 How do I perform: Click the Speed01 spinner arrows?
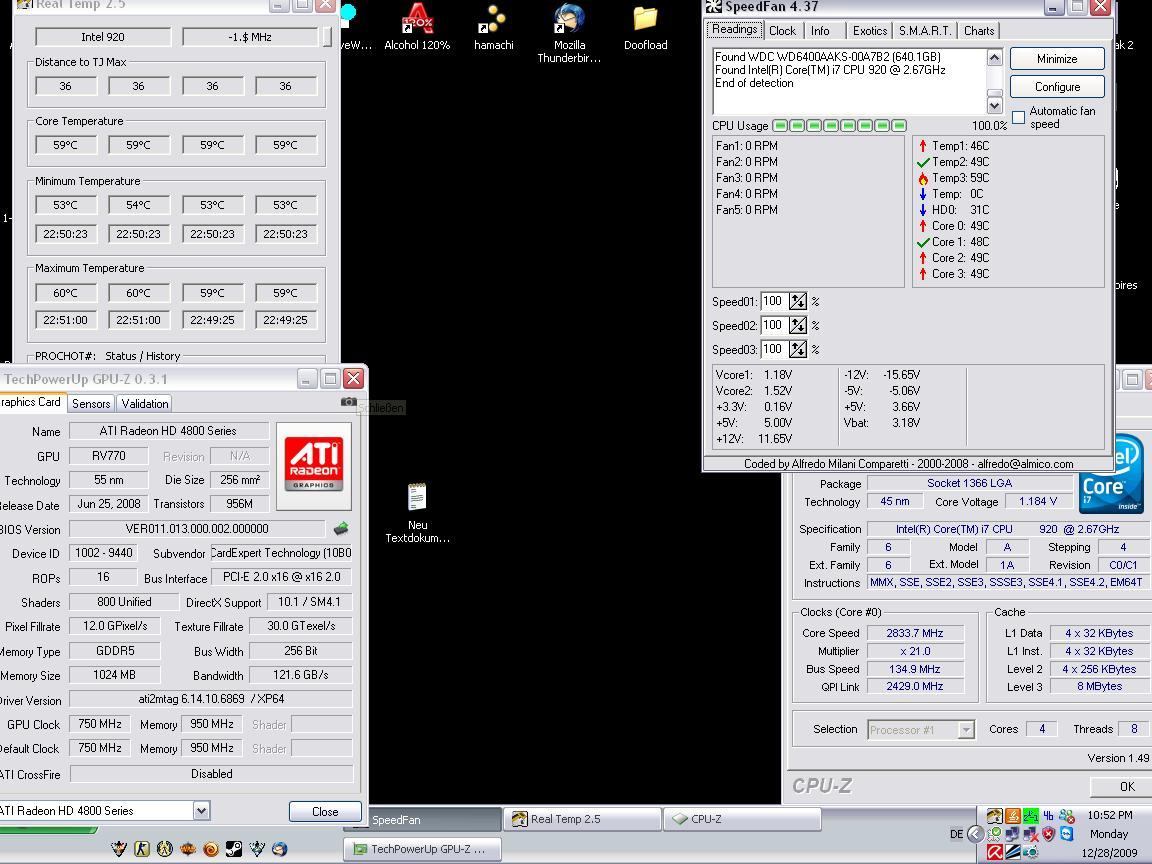(798, 301)
